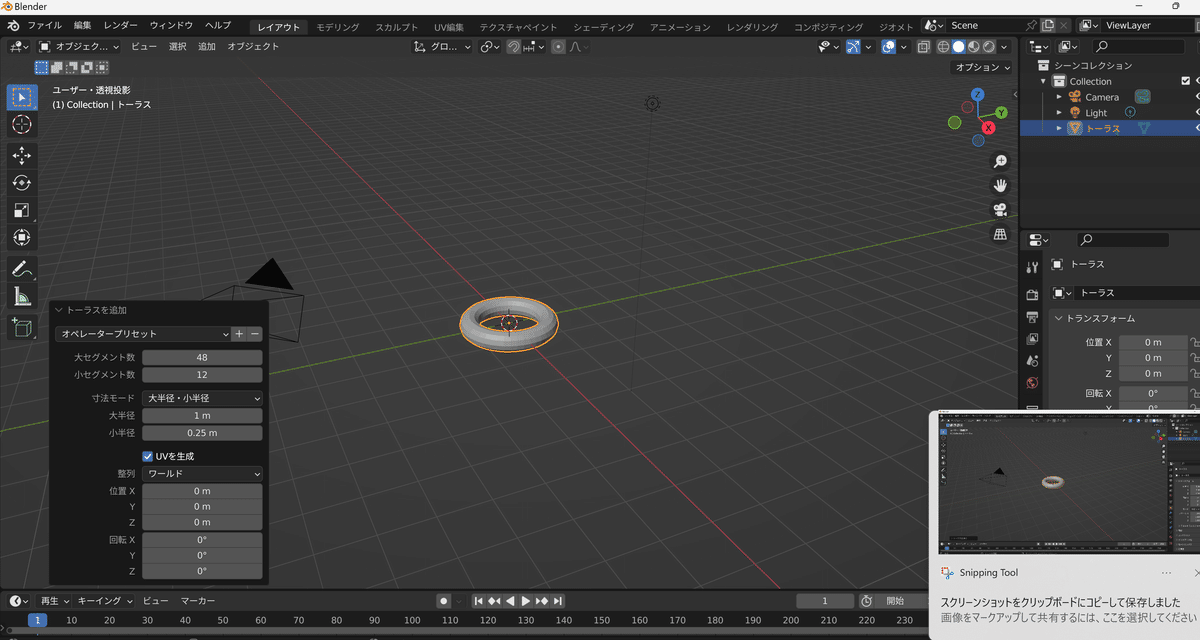Collapse the トーラスを追加 operator panel
This screenshot has height=640, width=1200.
click(59, 310)
